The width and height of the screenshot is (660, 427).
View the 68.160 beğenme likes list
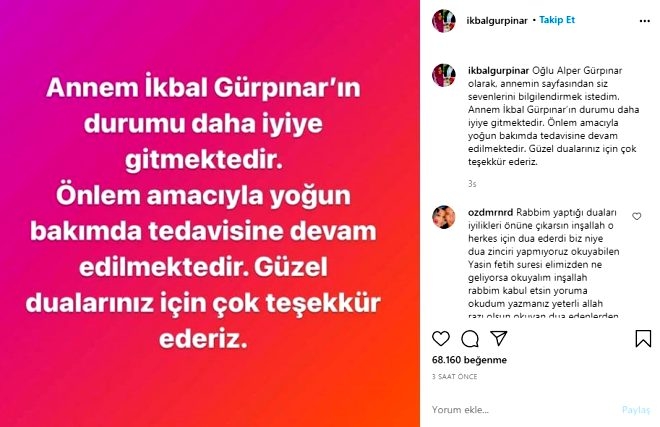coord(469,360)
